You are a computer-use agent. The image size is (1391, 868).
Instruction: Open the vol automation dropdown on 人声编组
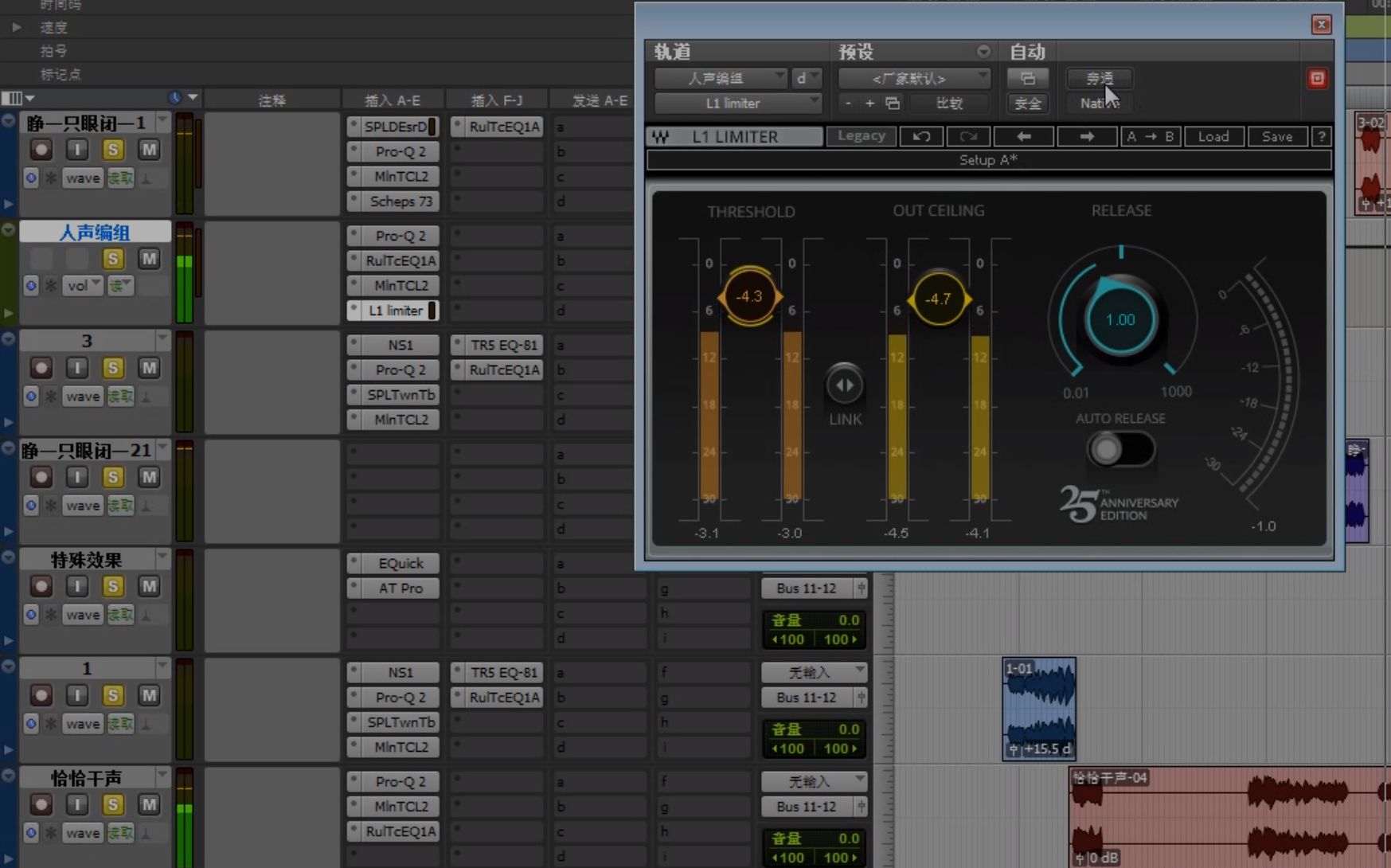82,285
